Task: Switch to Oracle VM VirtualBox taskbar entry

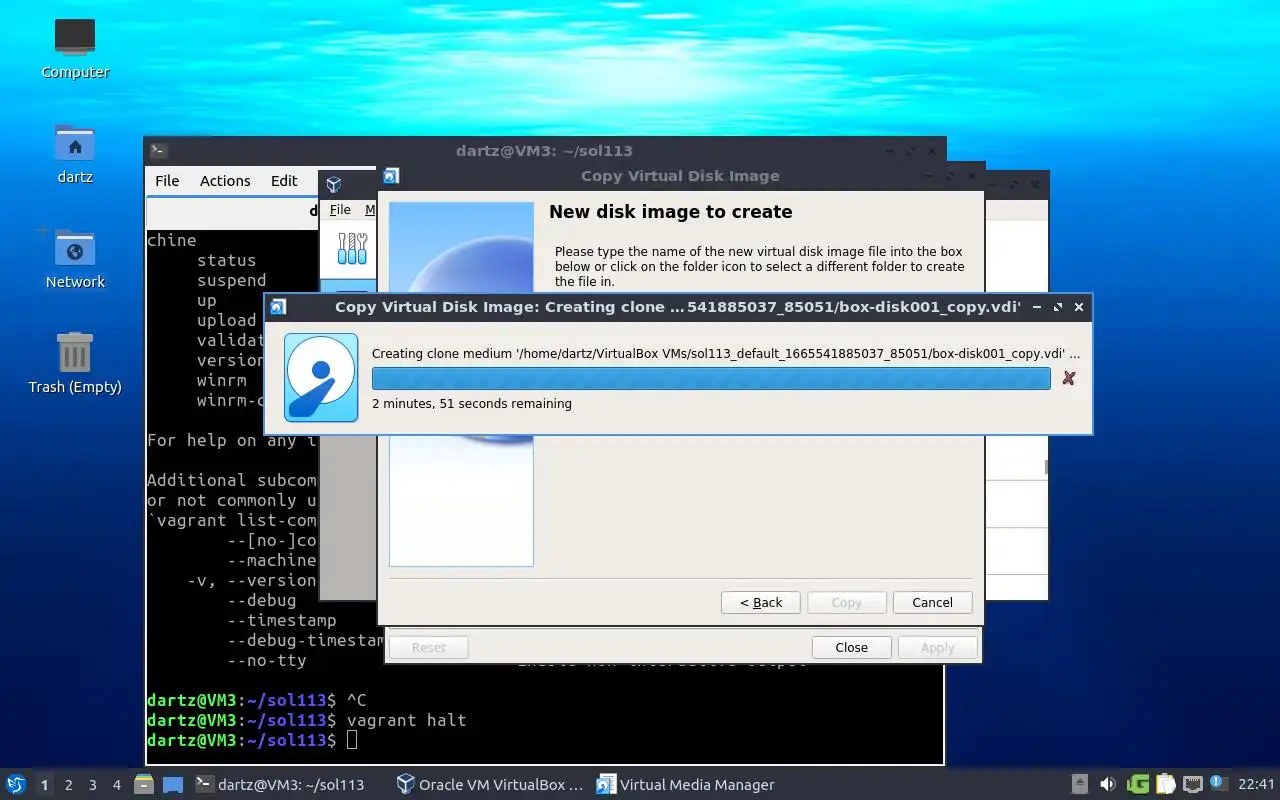Action: pos(490,785)
